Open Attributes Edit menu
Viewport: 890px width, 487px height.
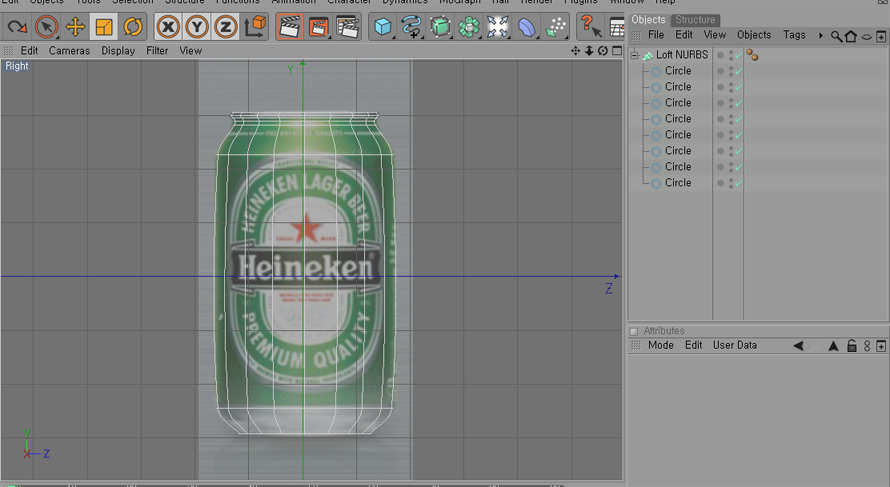coord(693,345)
